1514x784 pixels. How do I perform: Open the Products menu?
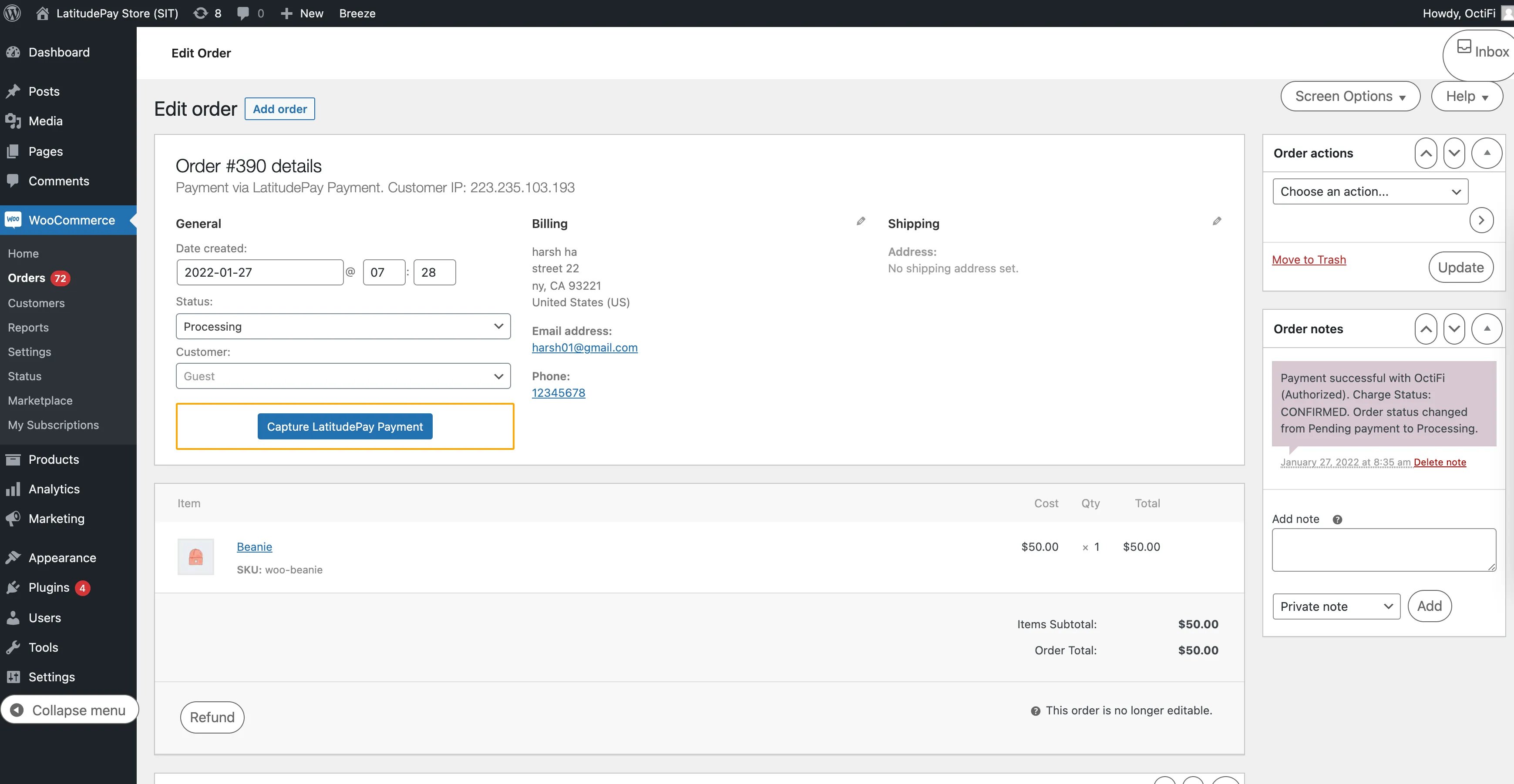tap(54, 459)
